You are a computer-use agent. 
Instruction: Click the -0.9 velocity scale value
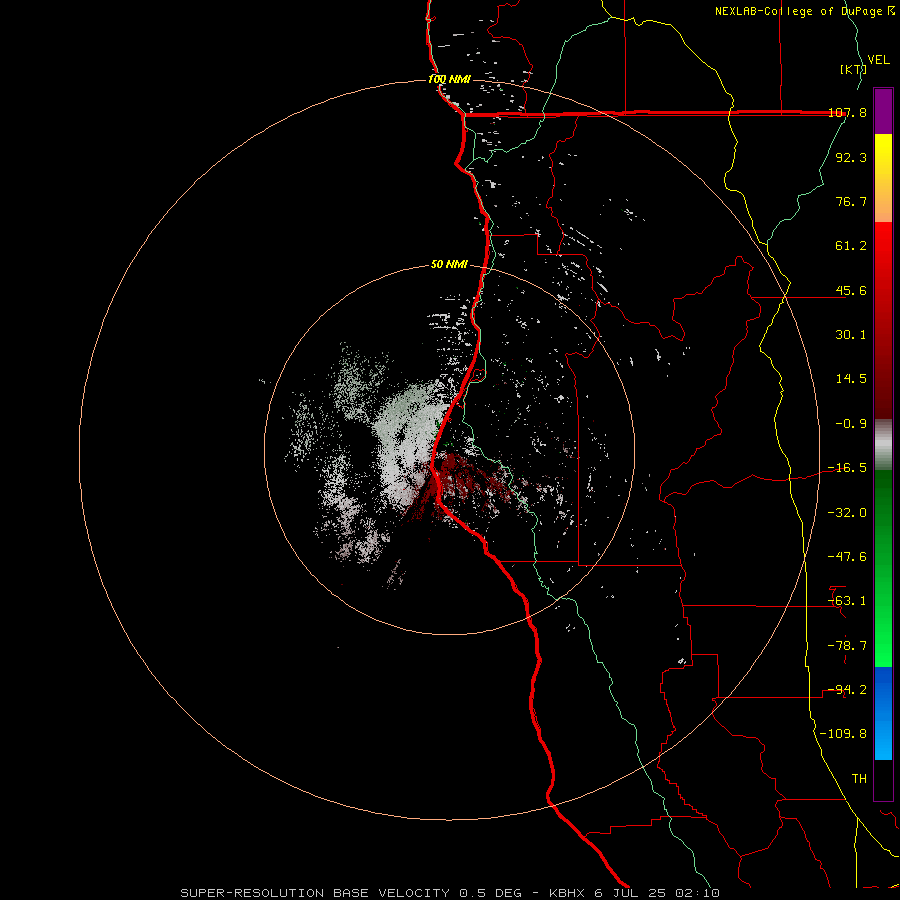851,424
